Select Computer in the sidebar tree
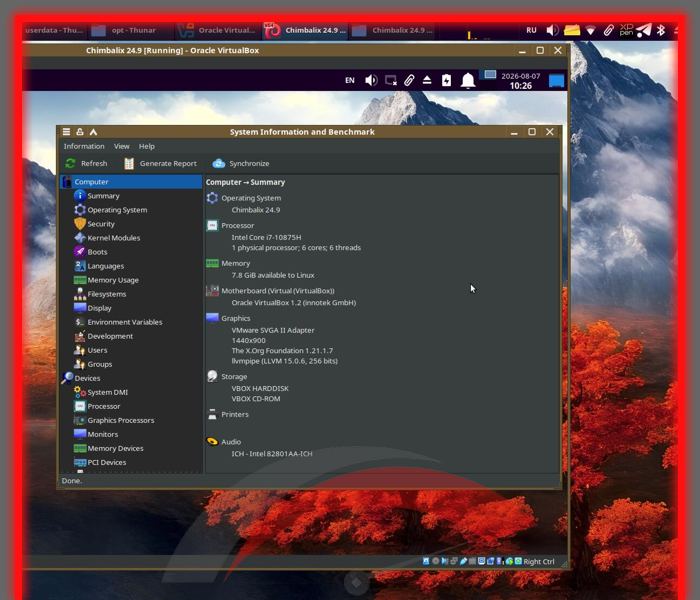This screenshot has width=700, height=600. 131,182
